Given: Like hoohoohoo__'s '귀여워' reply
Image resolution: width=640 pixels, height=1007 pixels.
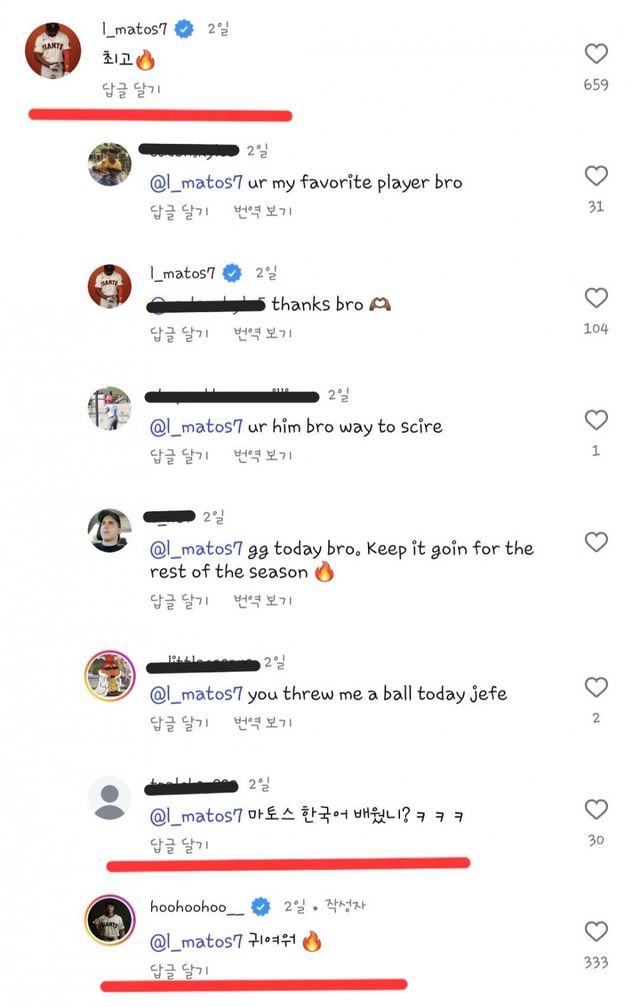Looking at the screenshot, I should [x=596, y=932].
